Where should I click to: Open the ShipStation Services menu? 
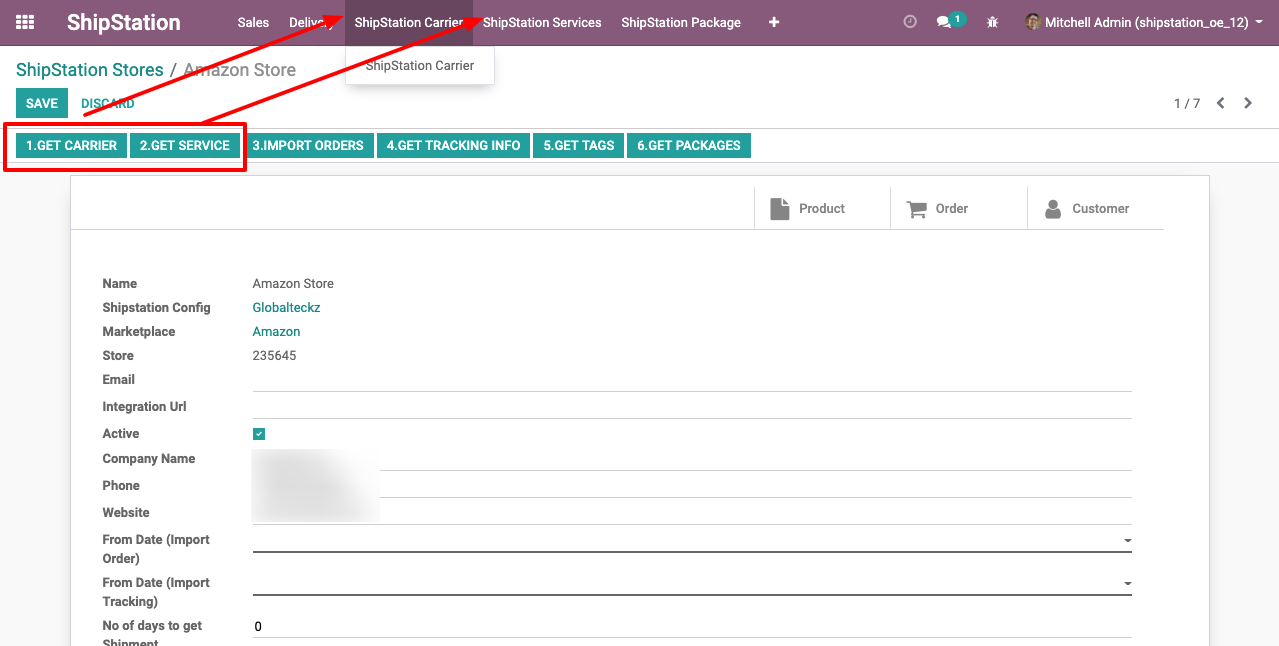[542, 22]
